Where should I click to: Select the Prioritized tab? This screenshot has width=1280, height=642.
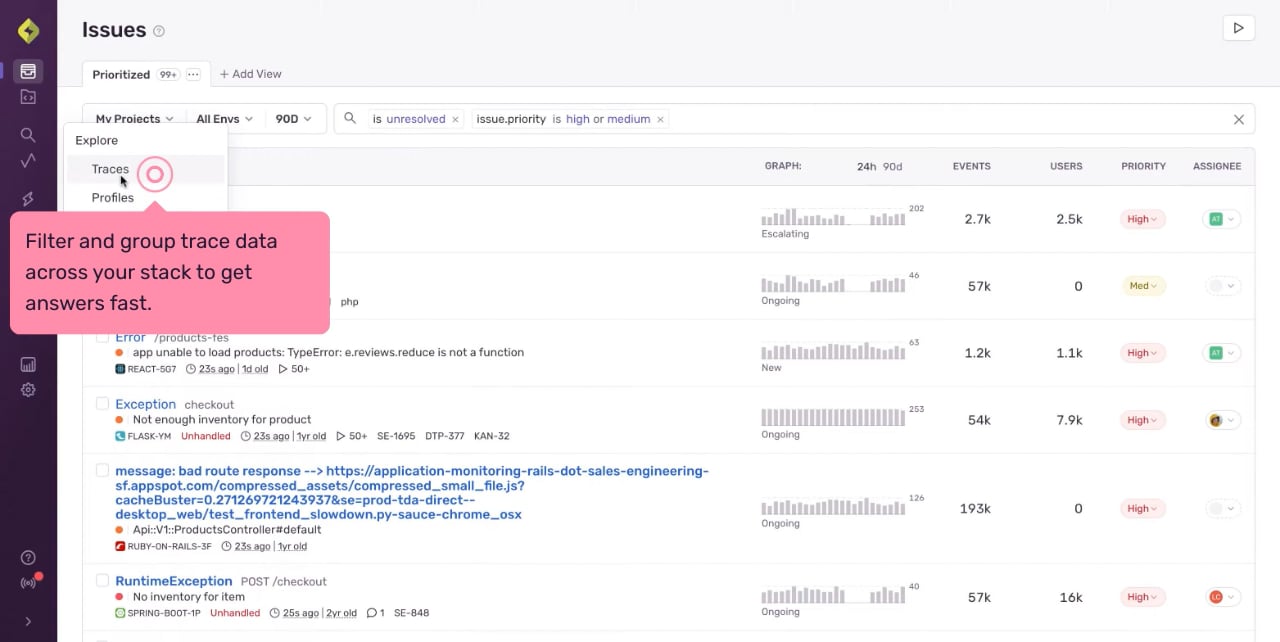[x=121, y=75]
